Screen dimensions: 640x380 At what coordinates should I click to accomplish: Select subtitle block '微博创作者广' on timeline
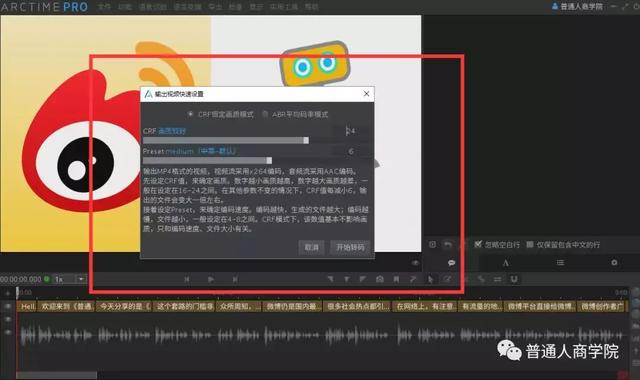pyautogui.click(x=601, y=307)
